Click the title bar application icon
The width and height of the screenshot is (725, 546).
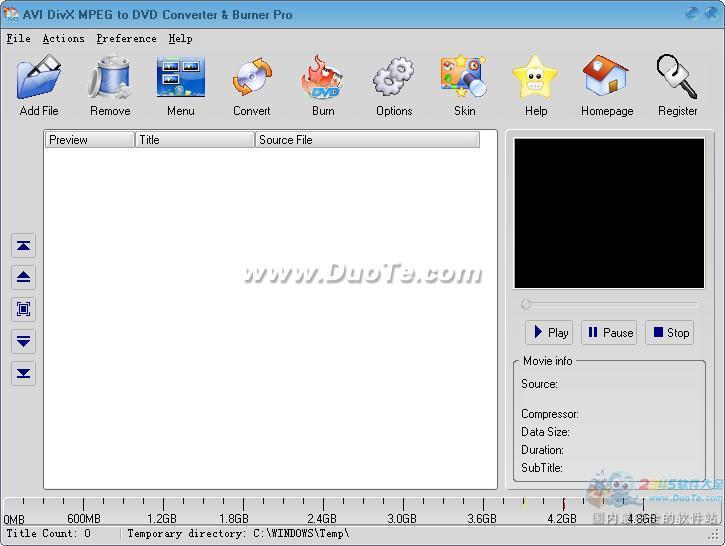click(x=10, y=14)
